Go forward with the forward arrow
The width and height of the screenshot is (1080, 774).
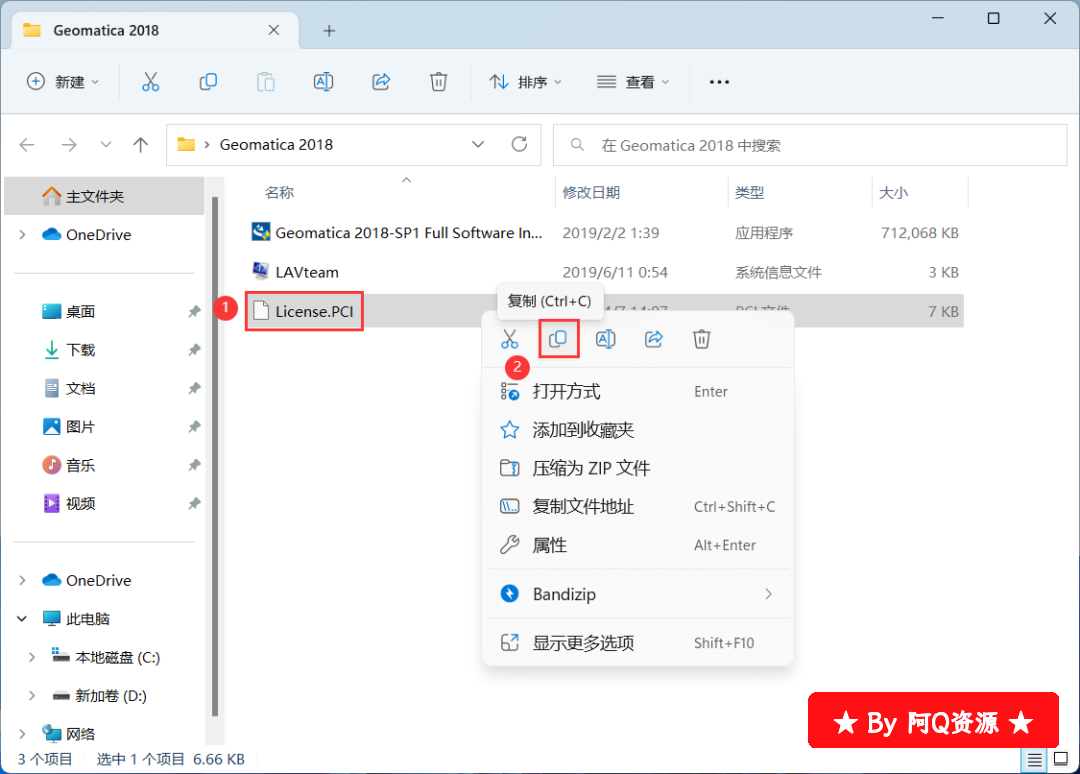point(69,145)
